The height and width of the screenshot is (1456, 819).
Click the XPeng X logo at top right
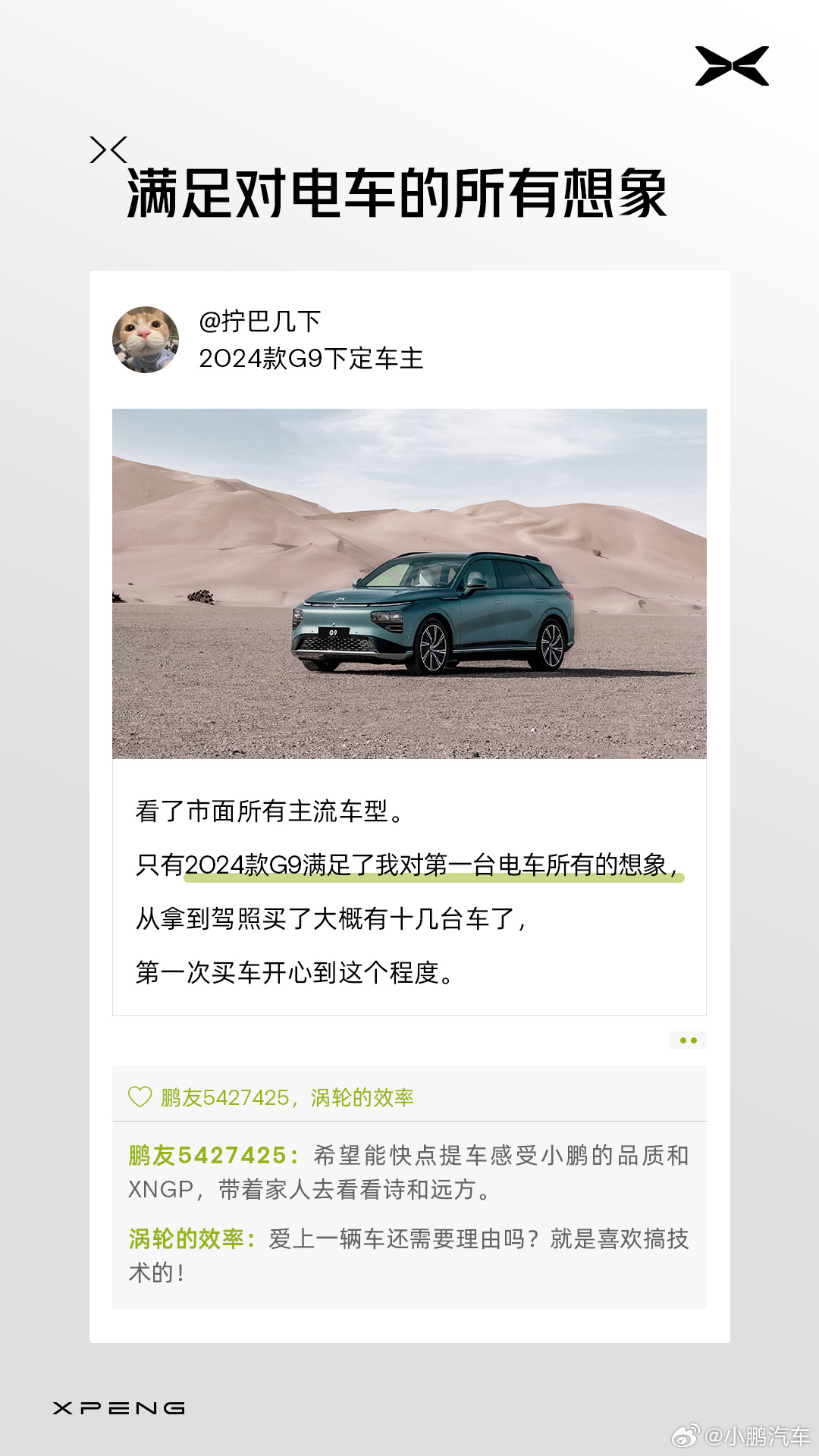(732, 66)
